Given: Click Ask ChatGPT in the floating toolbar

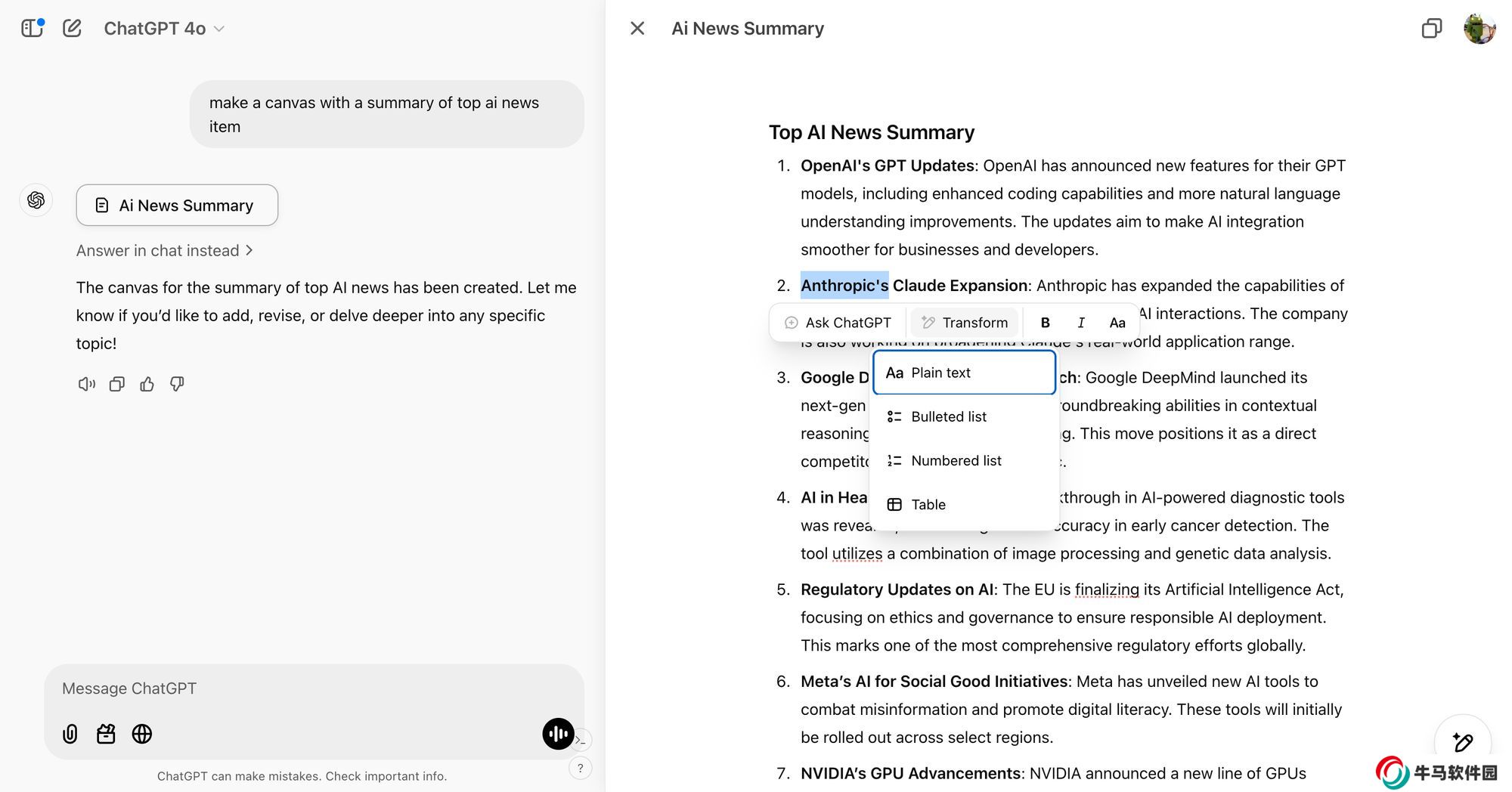Looking at the screenshot, I should (838, 323).
